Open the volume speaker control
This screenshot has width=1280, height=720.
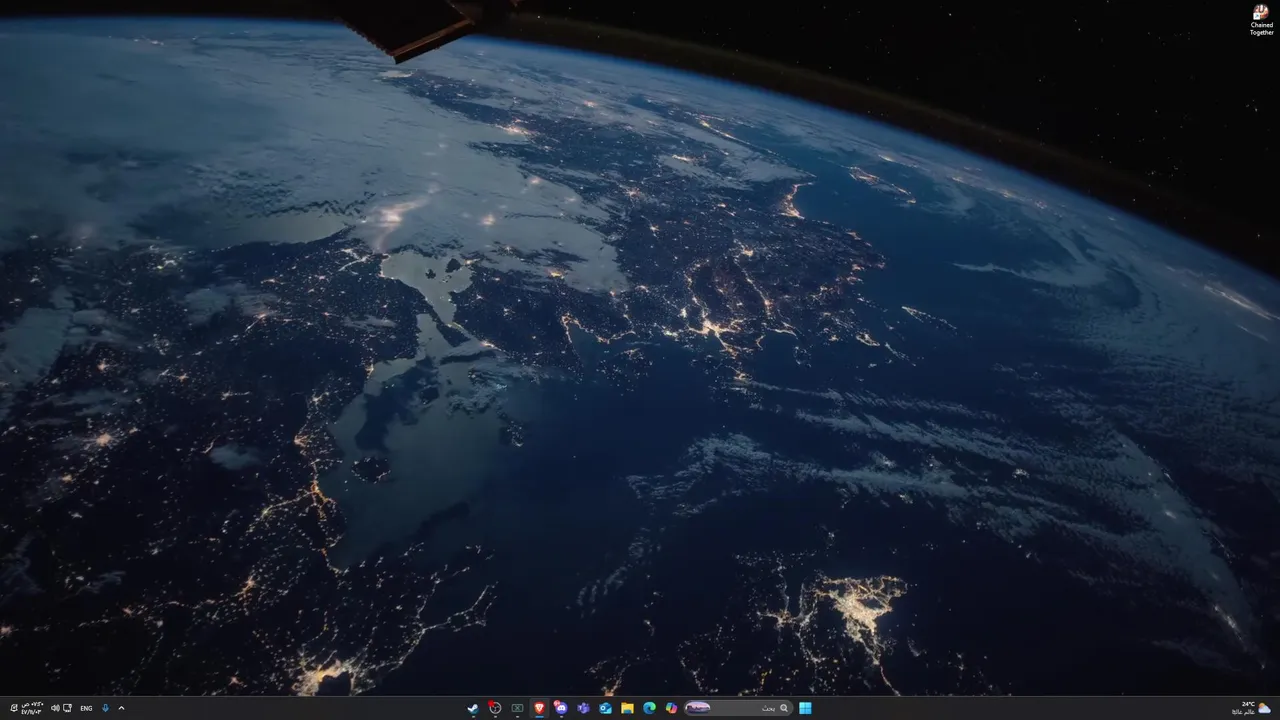55,708
